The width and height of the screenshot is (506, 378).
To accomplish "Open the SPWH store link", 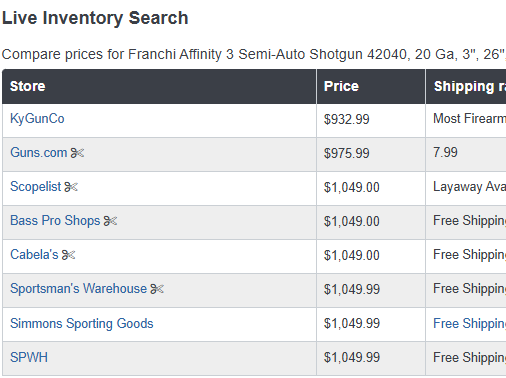I will (x=29, y=357).
